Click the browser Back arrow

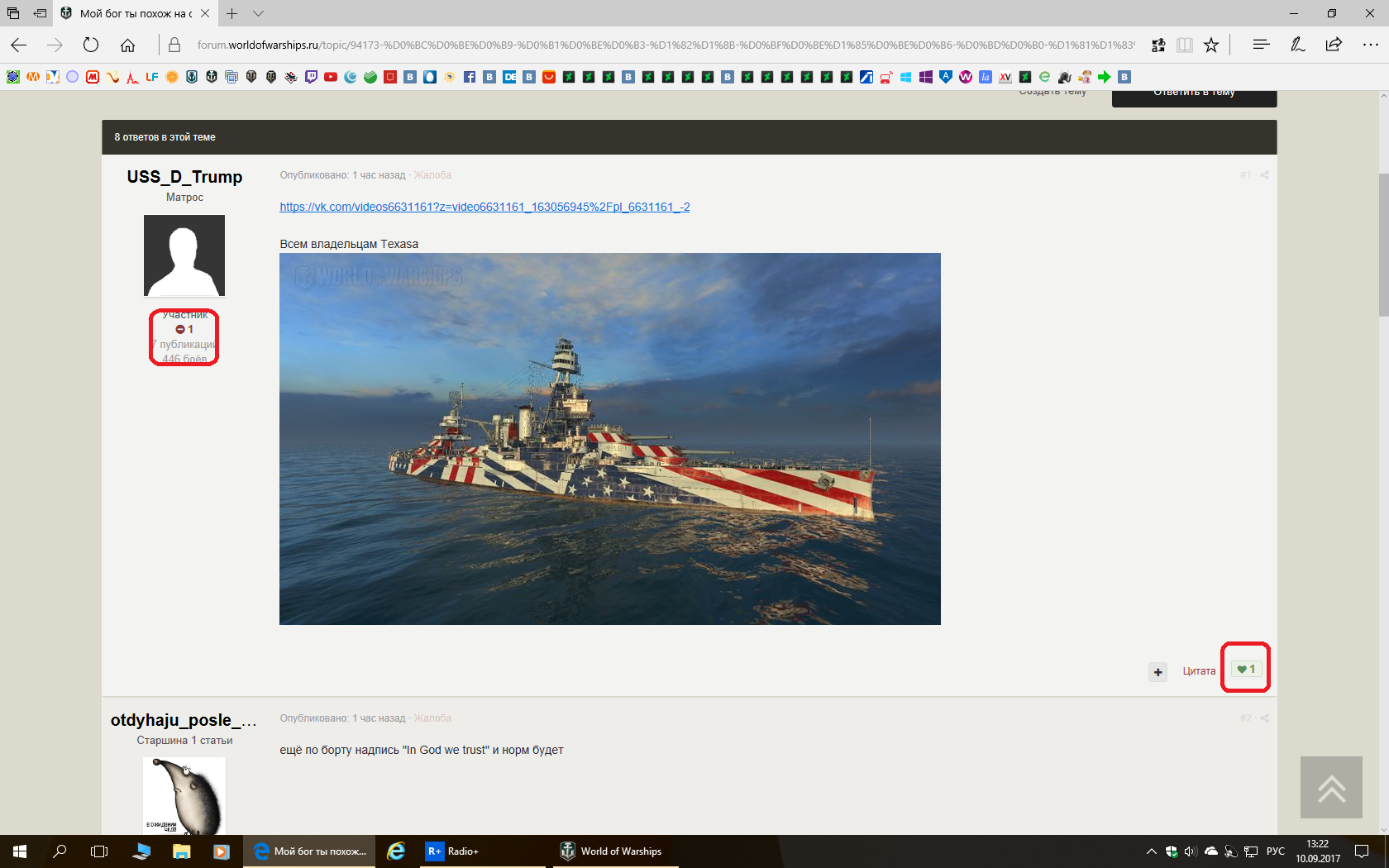pos(19,45)
